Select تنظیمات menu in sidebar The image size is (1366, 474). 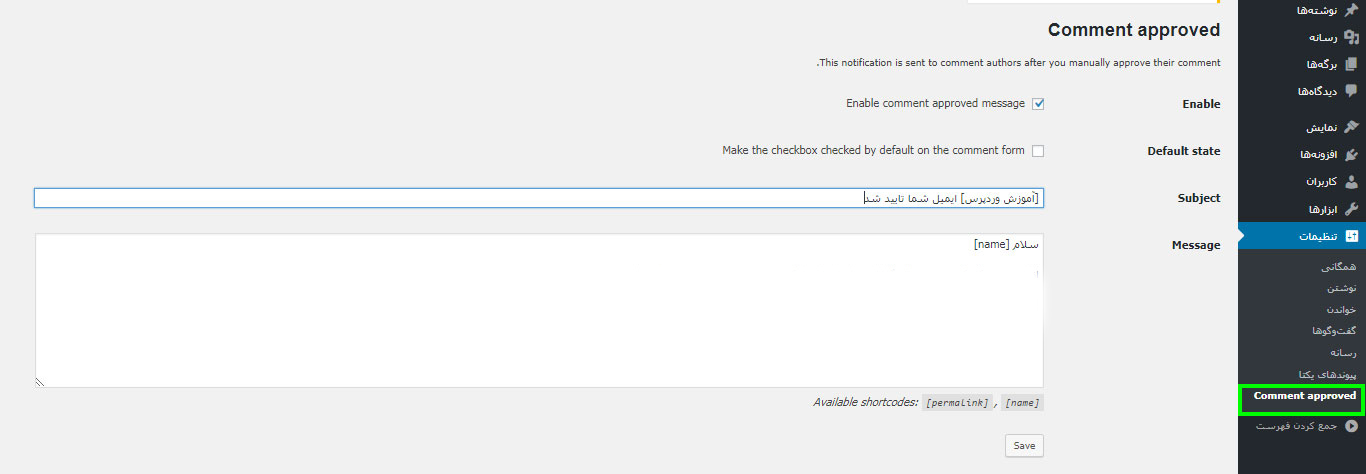[1302, 236]
